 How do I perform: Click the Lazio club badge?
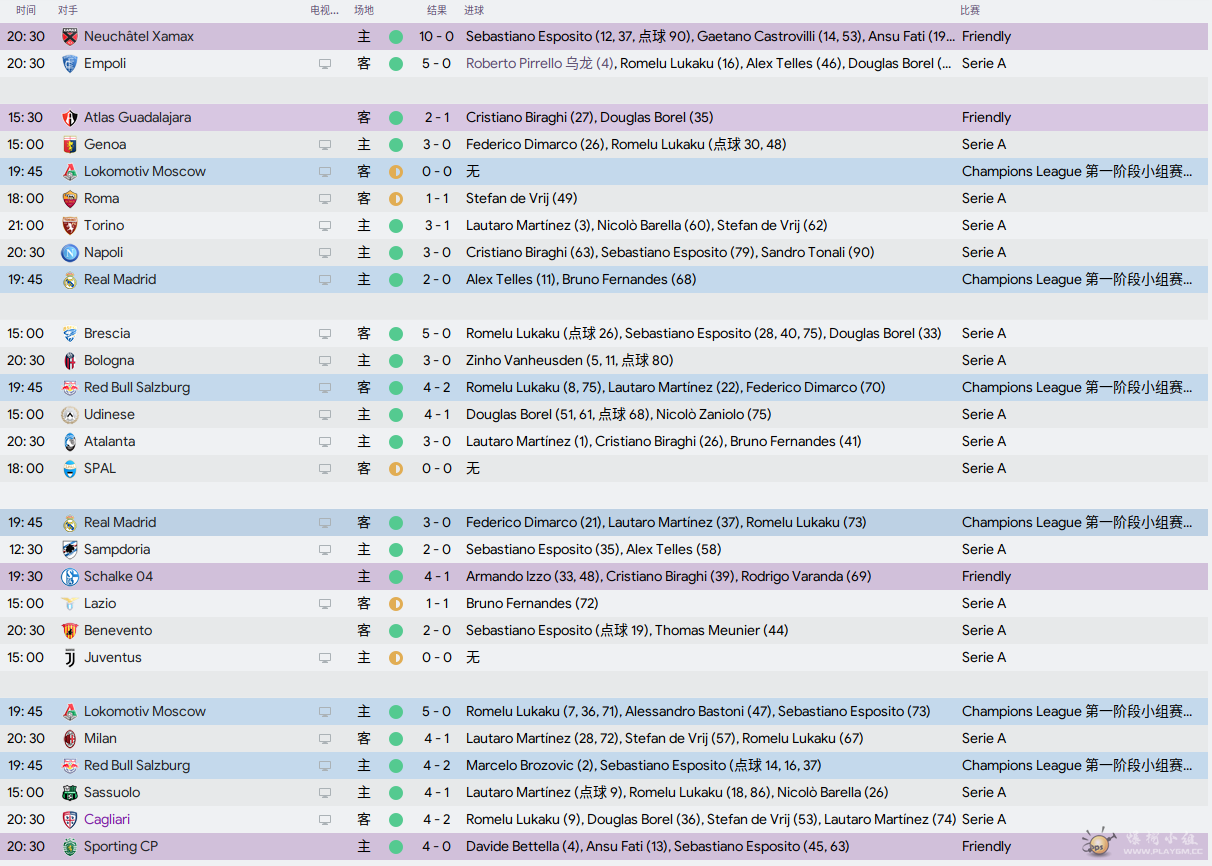click(x=69, y=604)
